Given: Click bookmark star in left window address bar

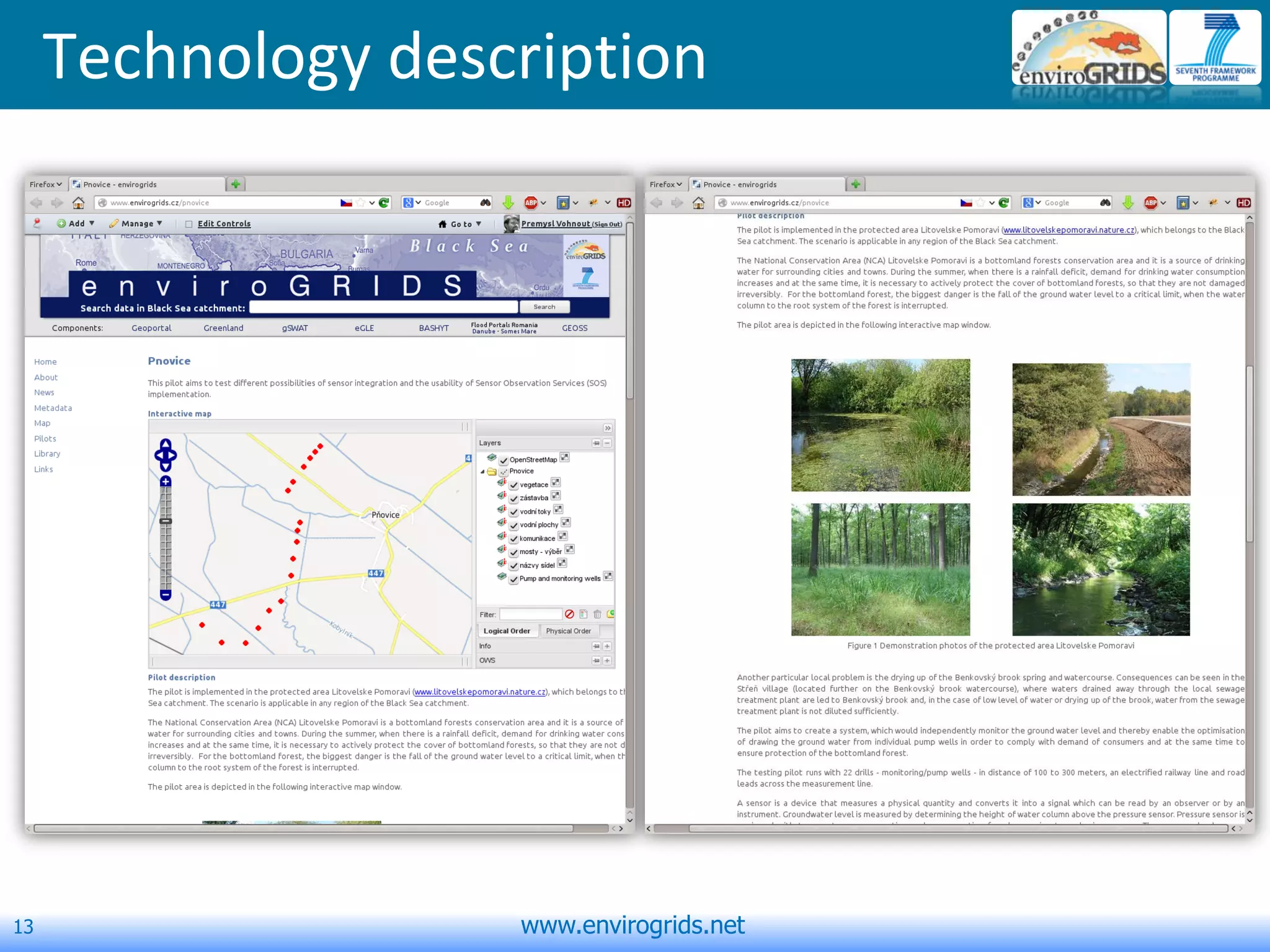Looking at the screenshot, I should click(x=360, y=203).
